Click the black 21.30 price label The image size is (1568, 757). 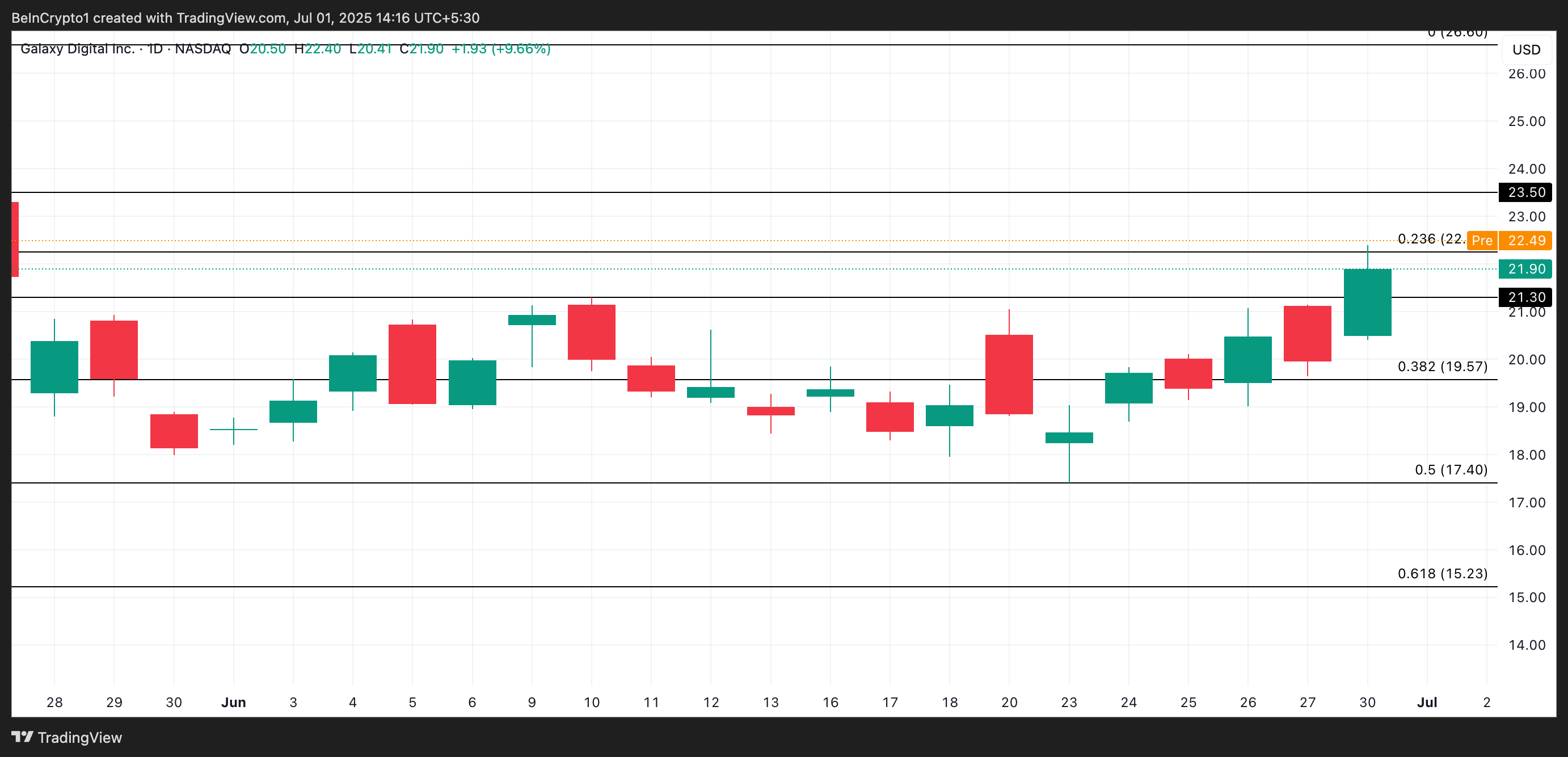tap(1526, 297)
